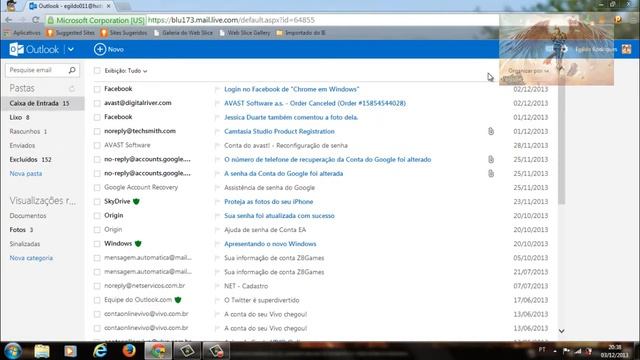Create a Nova categoria
The image size is (640, 360).
click(31, 258)
